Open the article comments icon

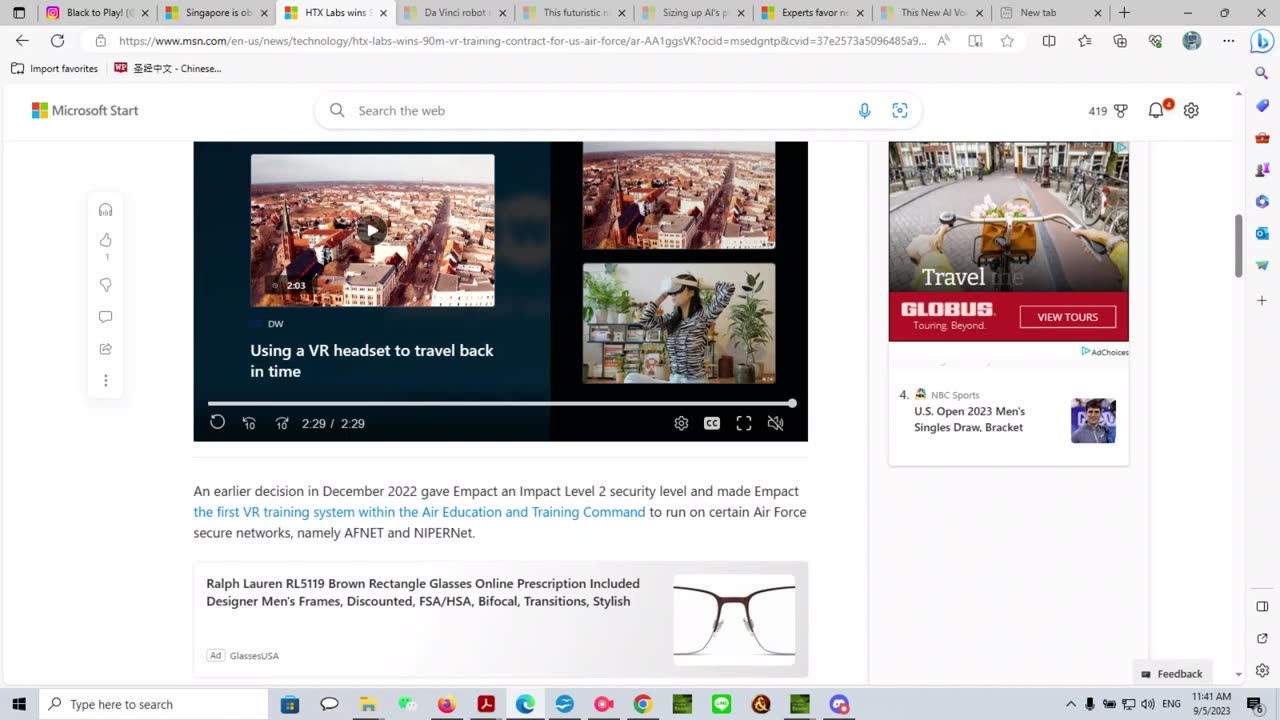coord(105,317)
